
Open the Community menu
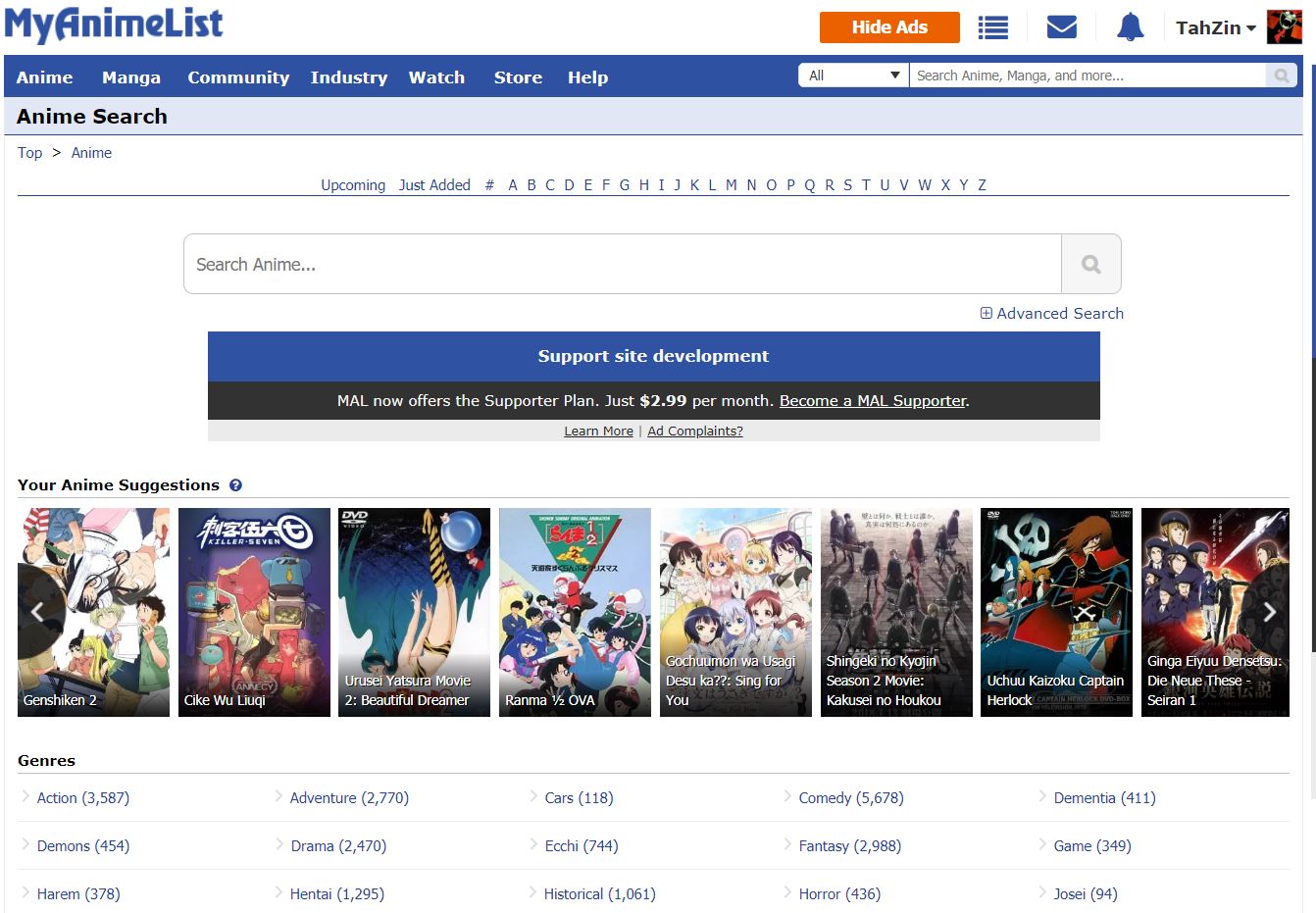point(238,77)
